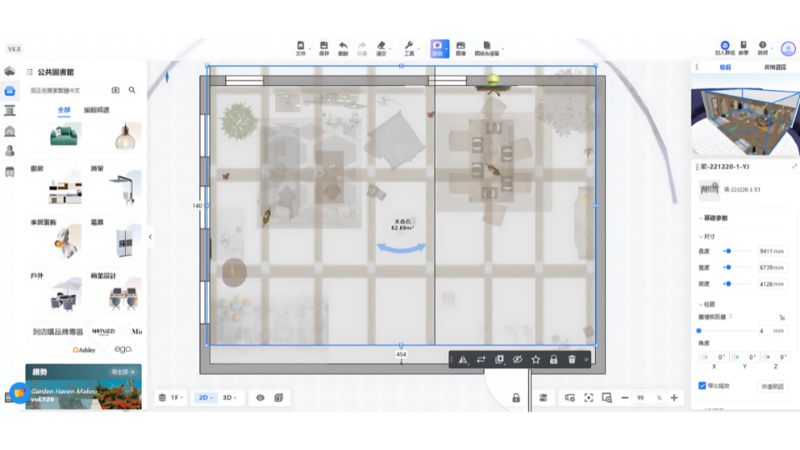Click the plus zoom in button
This screenshot has width=800, height=450.
pyautogui.click(x=674, y=397)
